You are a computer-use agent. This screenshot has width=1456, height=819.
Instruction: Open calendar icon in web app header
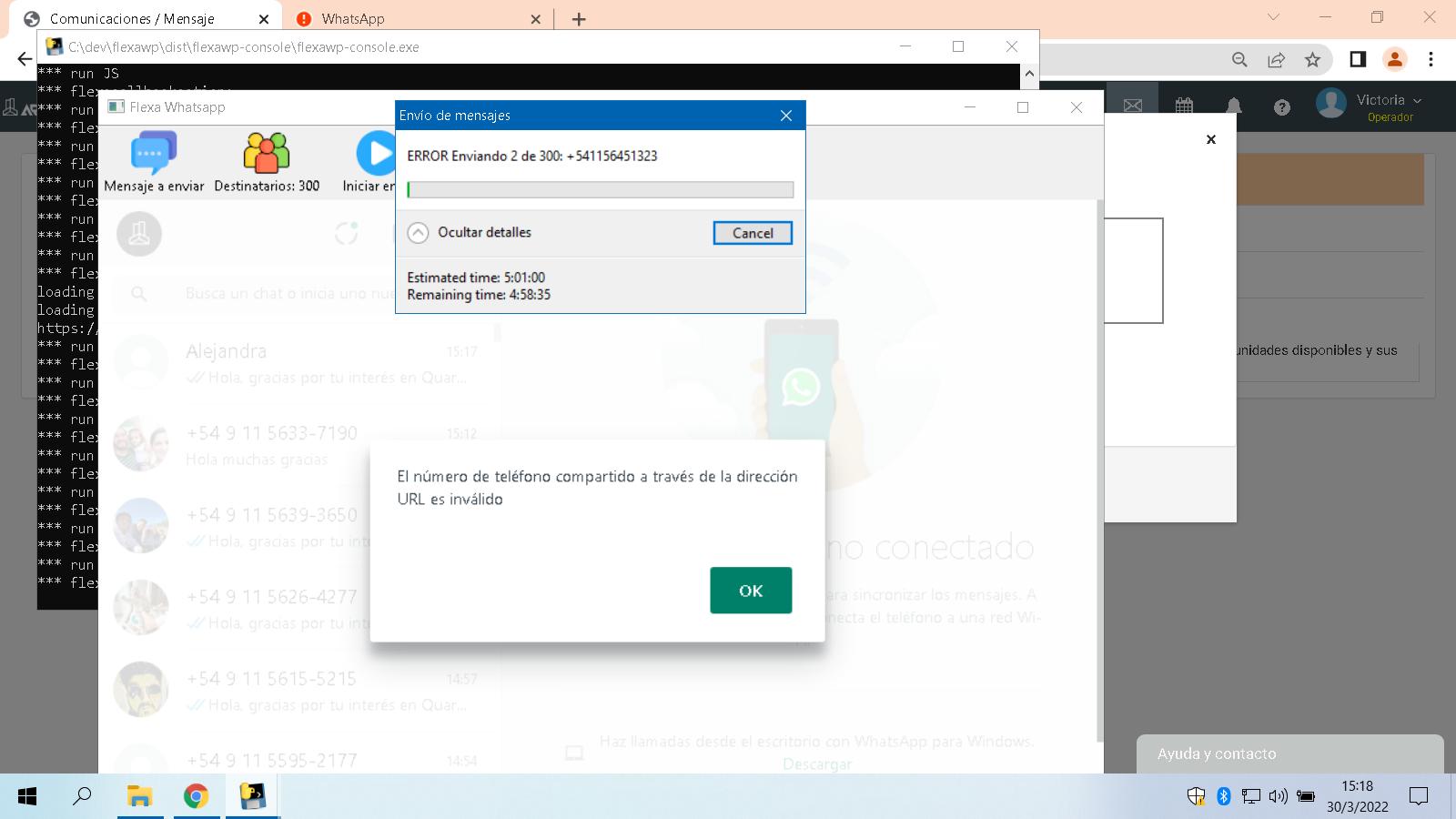click(1184, 106)
